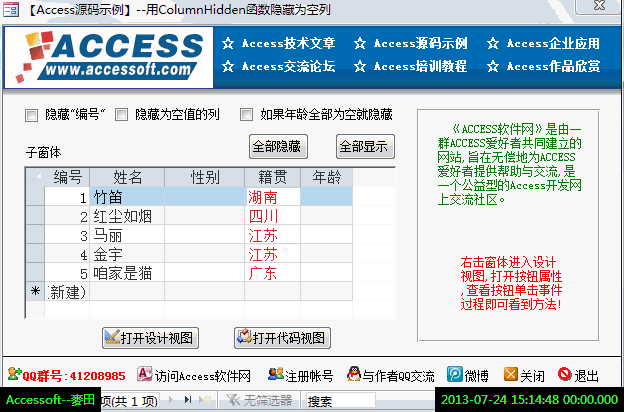Click the 年龄 column header
The width and height of the screenshot is (624, 412).
[x=326, y=177]
